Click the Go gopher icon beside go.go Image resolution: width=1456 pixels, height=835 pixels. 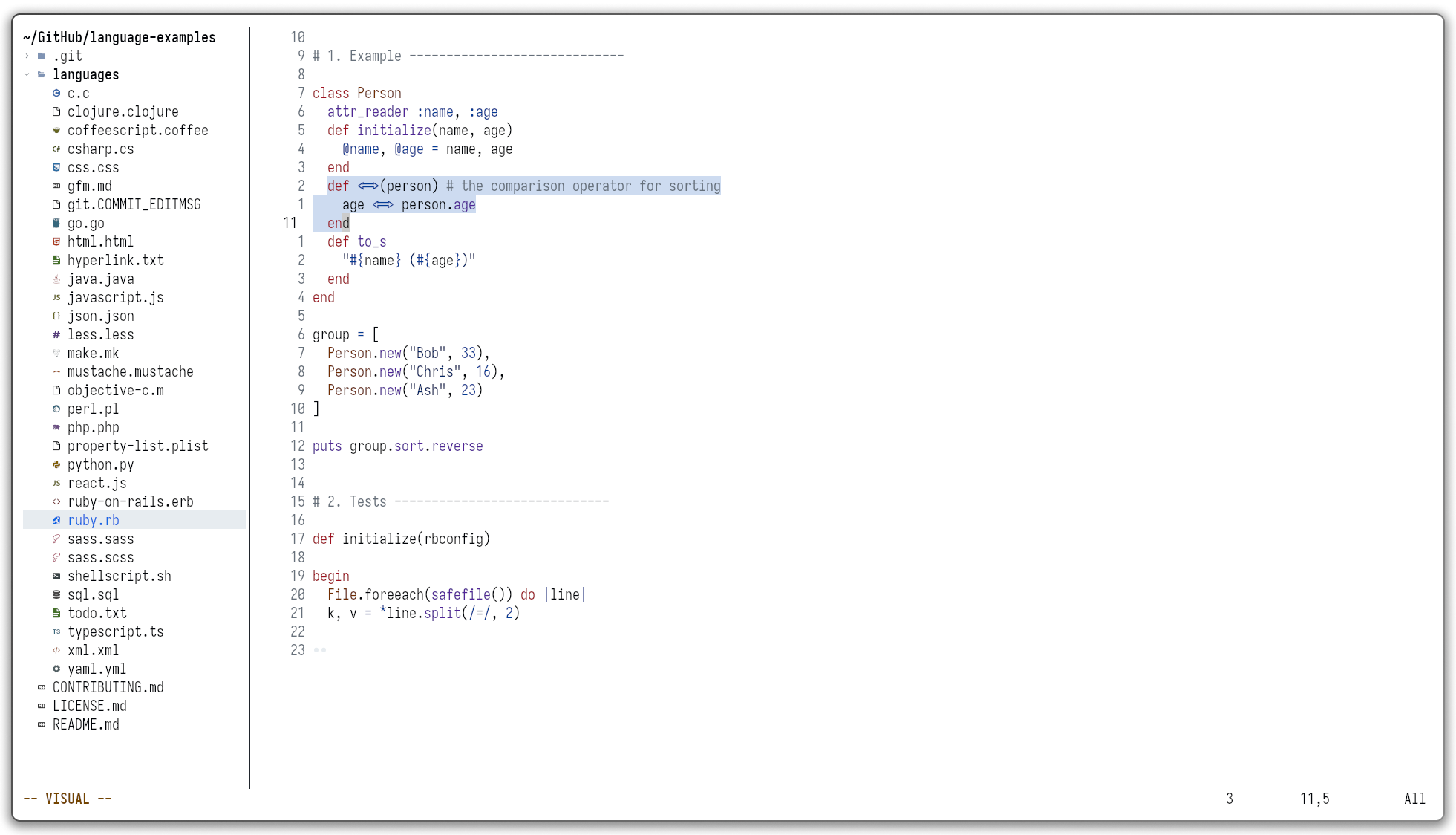point(56,223)
